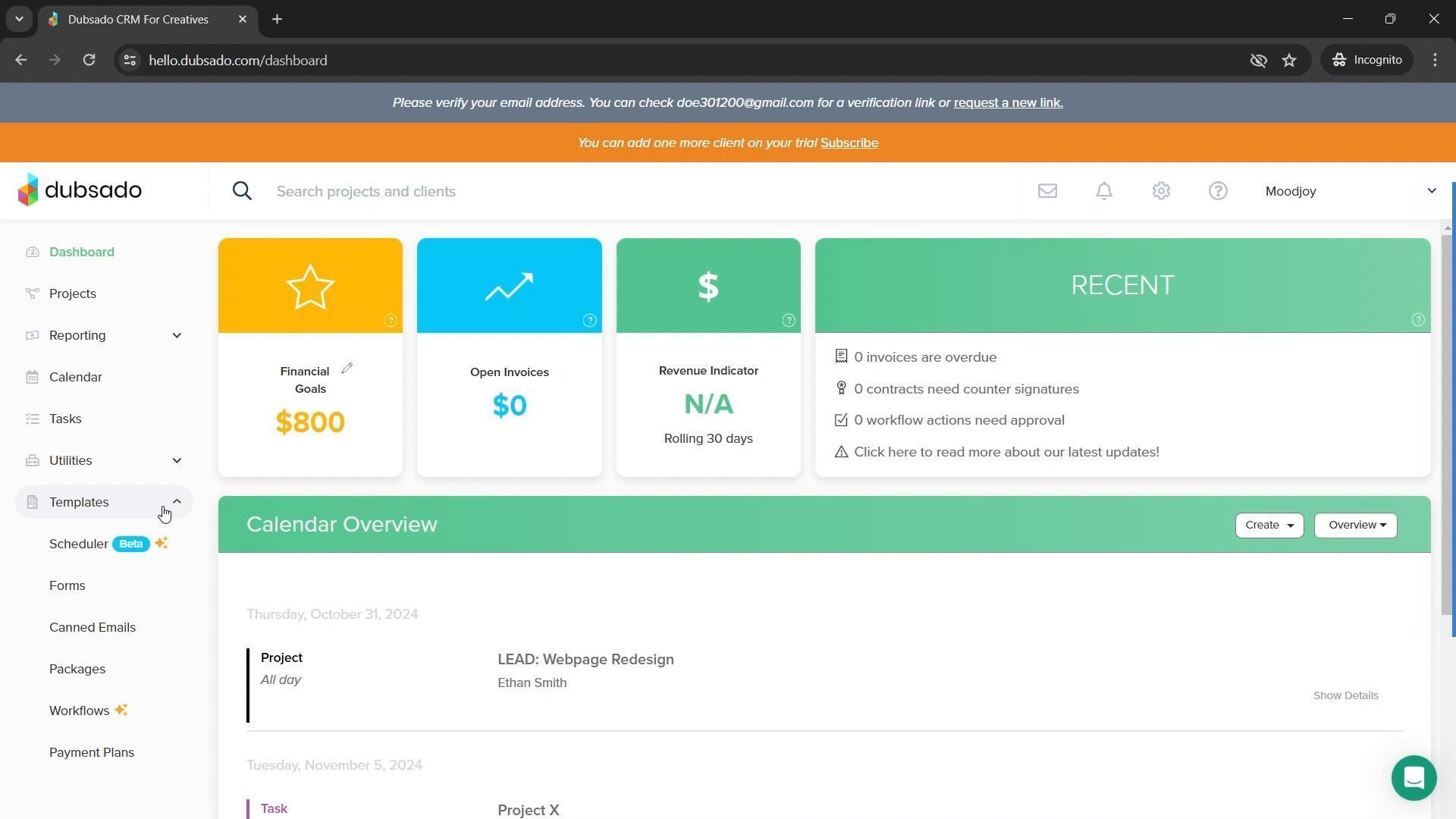Open the chat support bubble
The width and height of the screenshot is (1456, 819).
(1414, 778)
